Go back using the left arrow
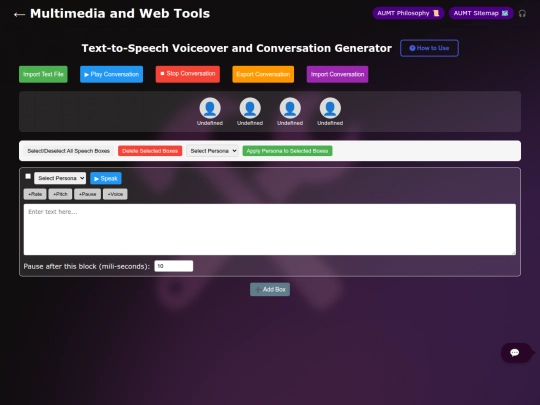This screenshot has height=405, width=540. click(x=19, y=14)
